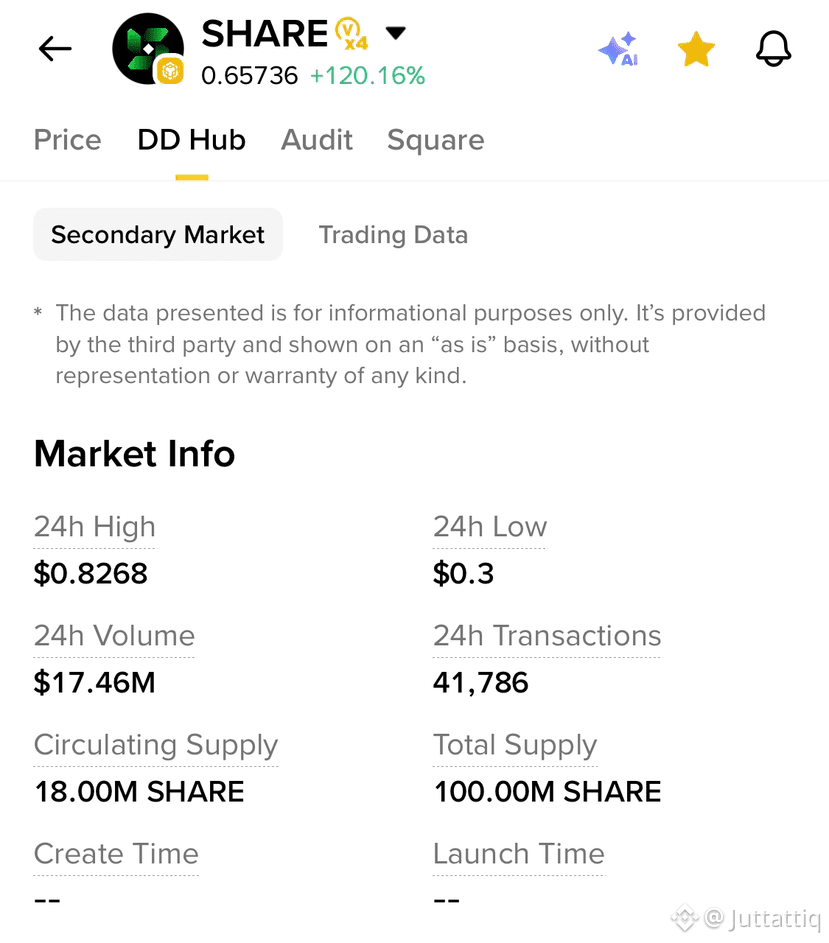
Task: Open the AI sparkle assistant icon
Action: 618,49
